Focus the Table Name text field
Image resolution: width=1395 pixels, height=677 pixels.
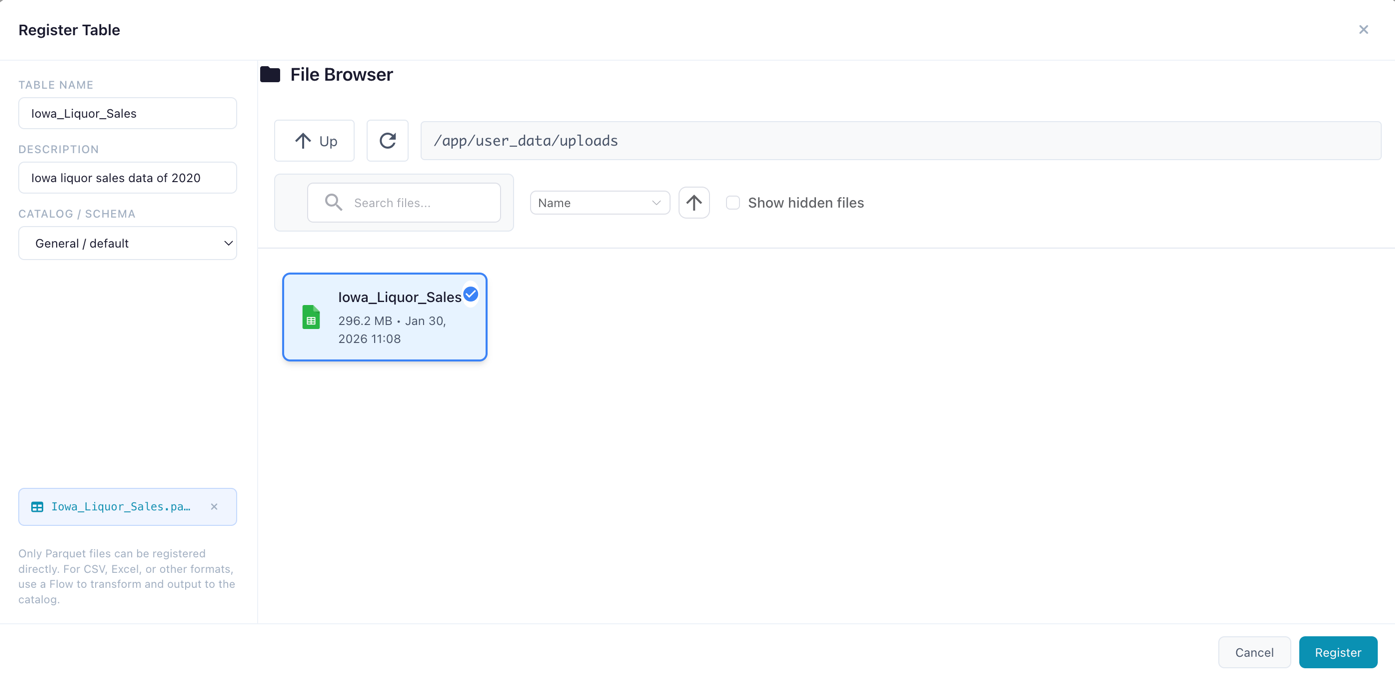click(127, 113)
